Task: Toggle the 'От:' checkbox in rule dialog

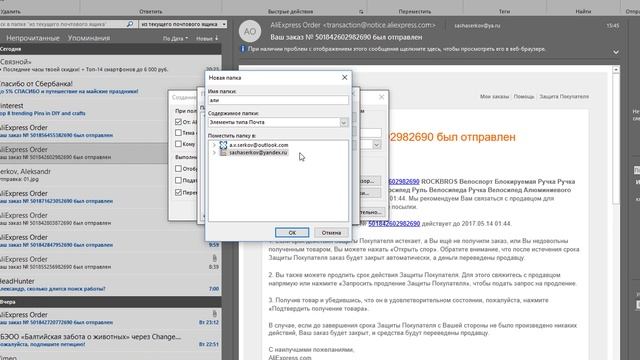Action: tap(178, 122)
